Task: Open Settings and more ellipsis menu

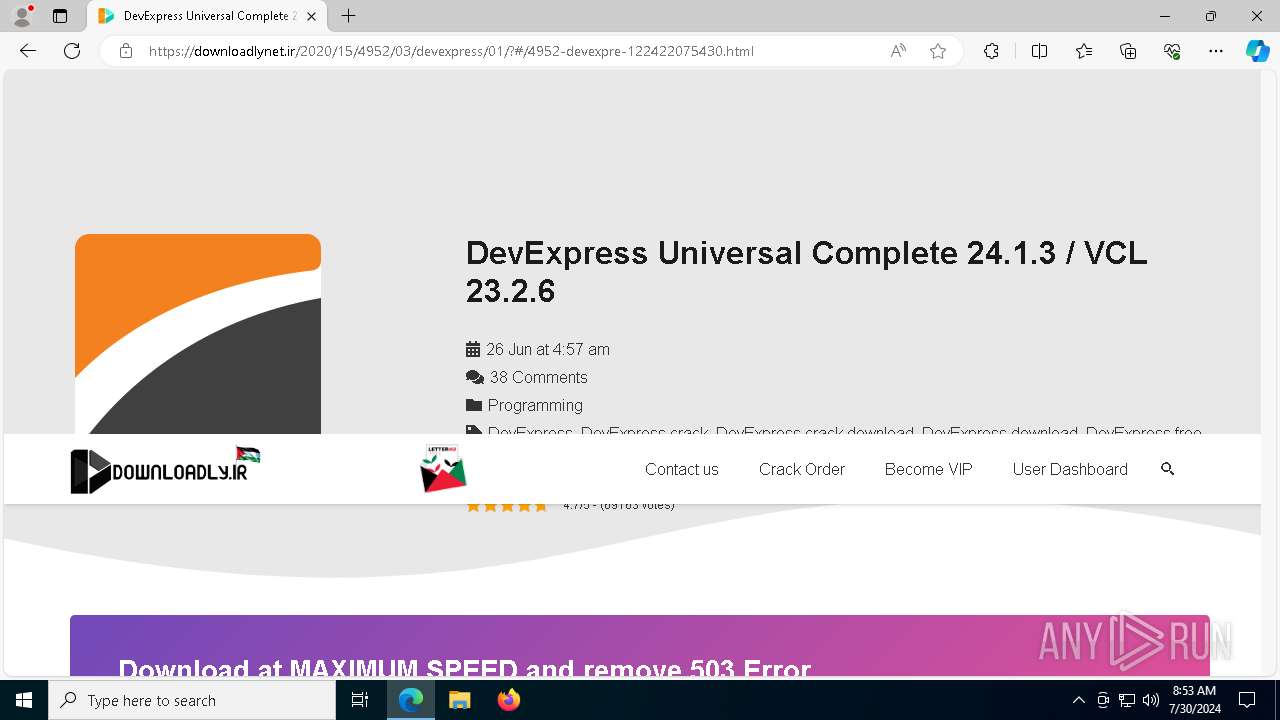Action: [1216, 51]
